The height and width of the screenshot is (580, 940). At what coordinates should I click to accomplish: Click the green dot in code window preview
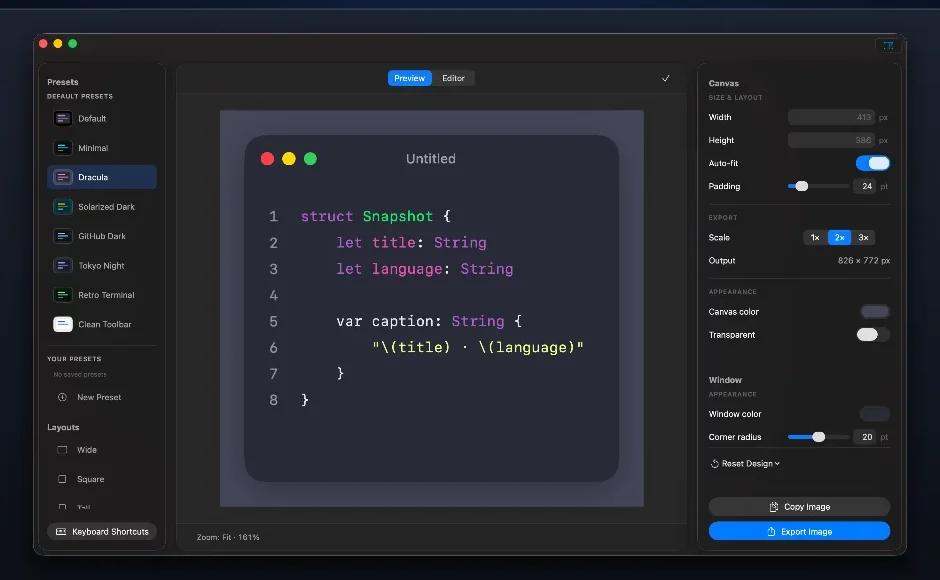(310, 158)
